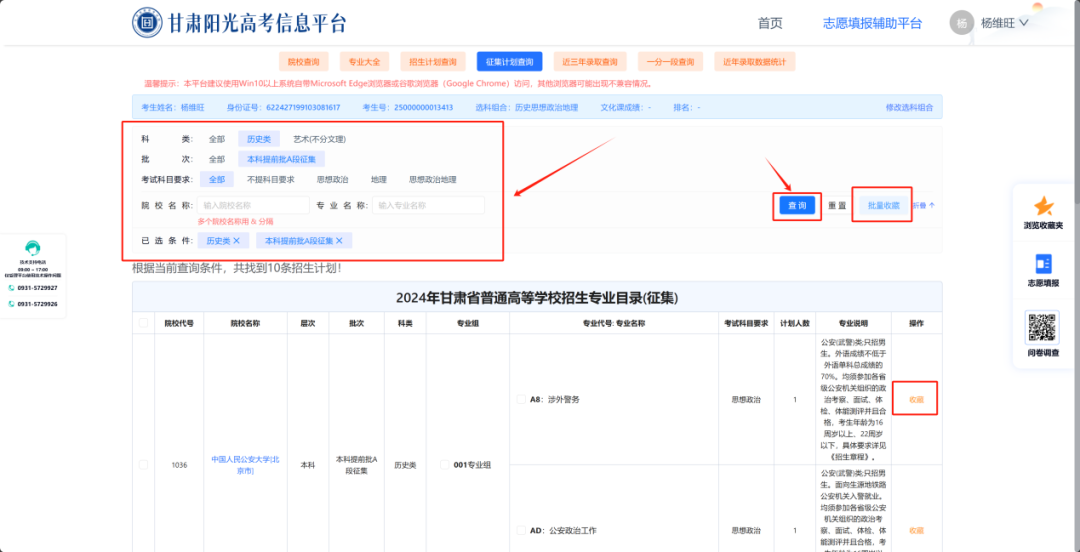The width and height of the screenshot is (1080, 552).
Task: Check the 001专业组 checkbox
Action: tap(444, 464)
